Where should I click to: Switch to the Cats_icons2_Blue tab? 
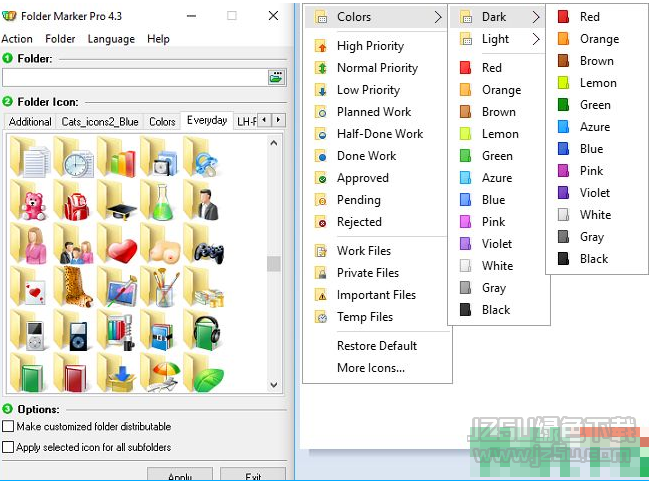tap(100, 122)
